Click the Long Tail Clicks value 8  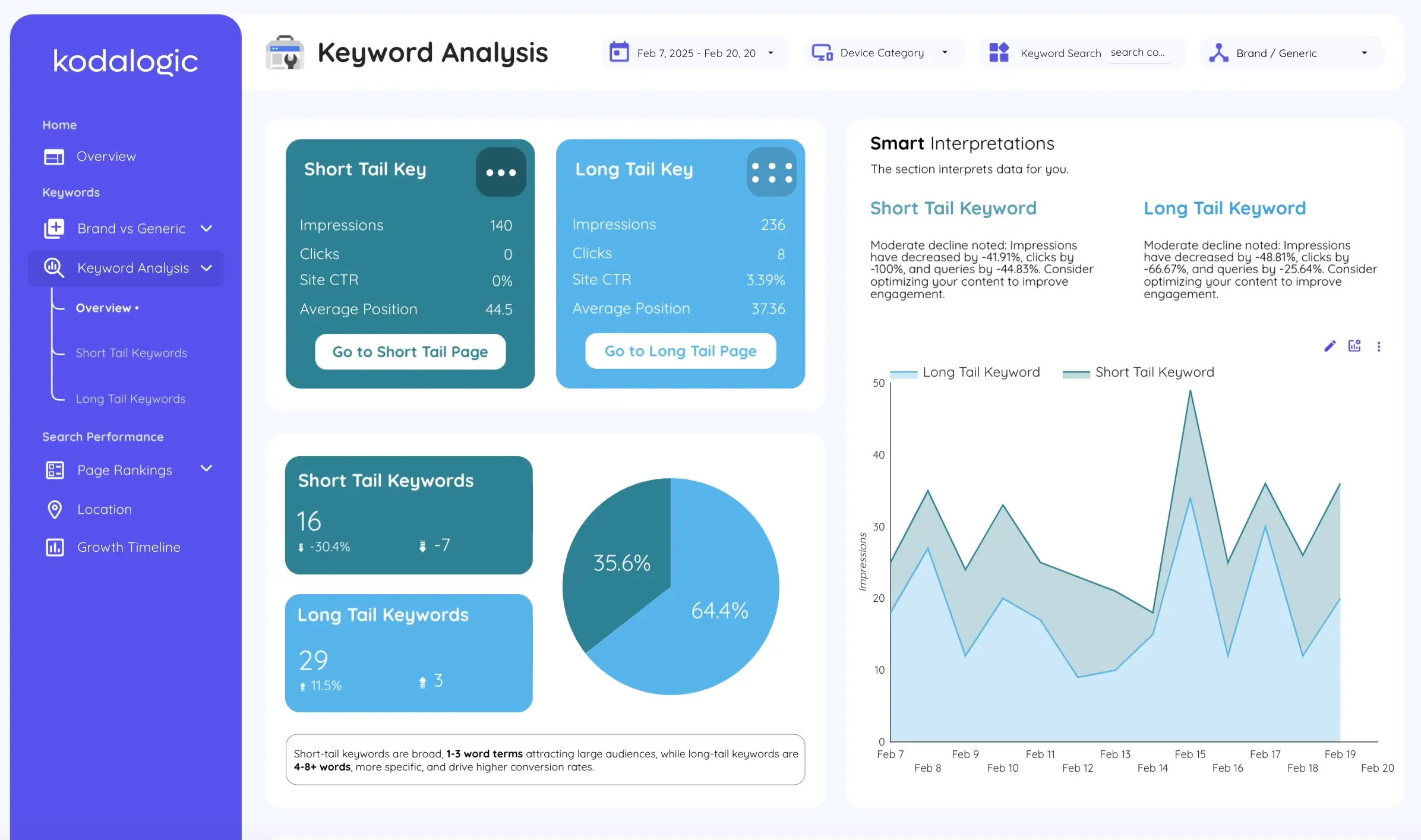pyautogui.click(x=781, y=254)
